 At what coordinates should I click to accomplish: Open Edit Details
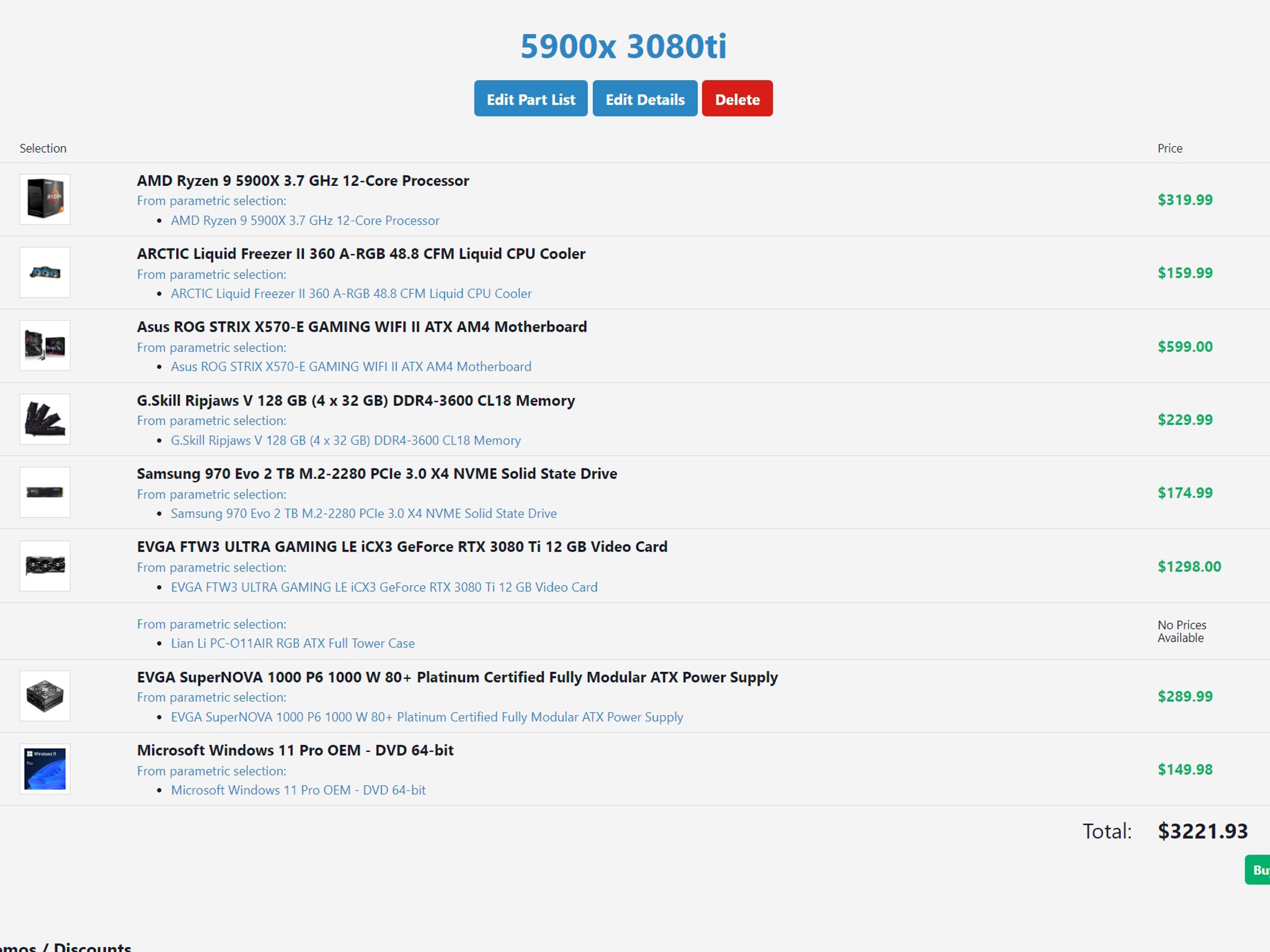point(645,99)
